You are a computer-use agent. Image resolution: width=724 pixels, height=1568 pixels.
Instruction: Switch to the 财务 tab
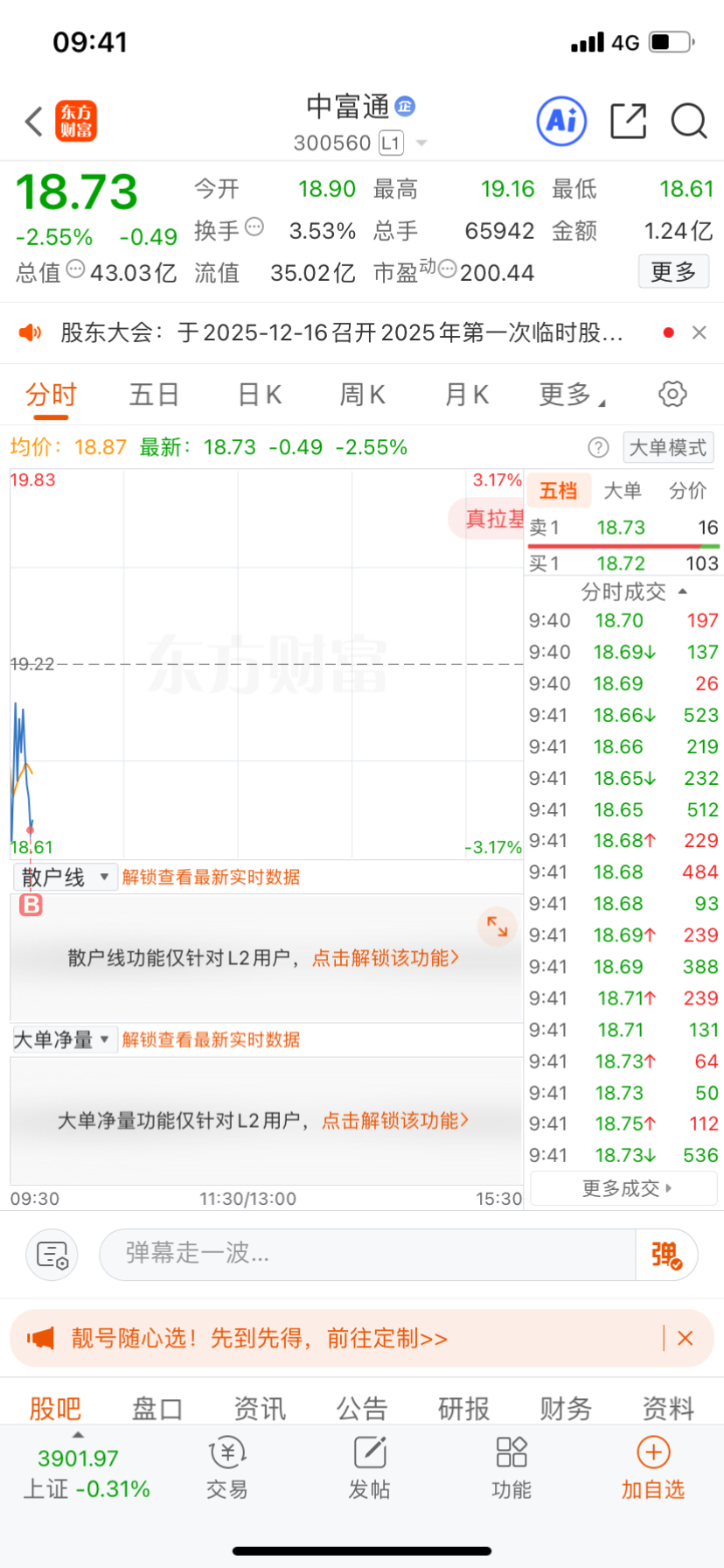566,1408
